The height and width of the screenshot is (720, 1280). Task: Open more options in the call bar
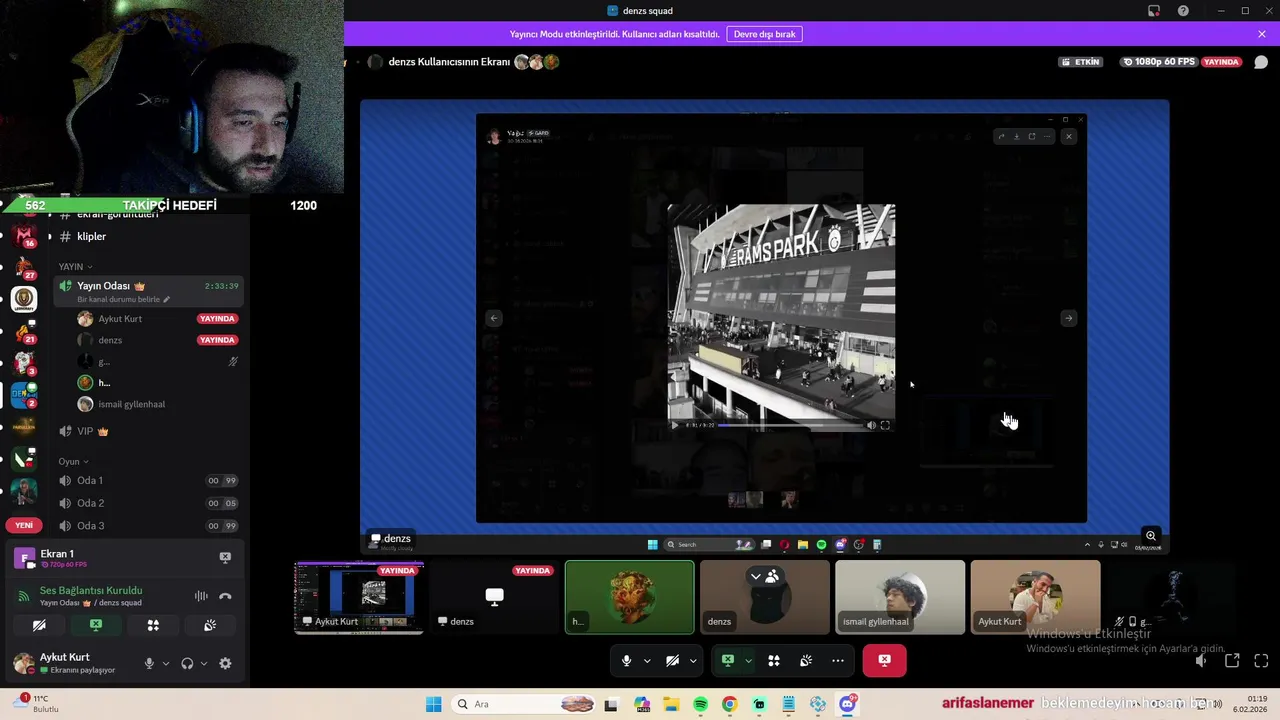tap(838, 661)
